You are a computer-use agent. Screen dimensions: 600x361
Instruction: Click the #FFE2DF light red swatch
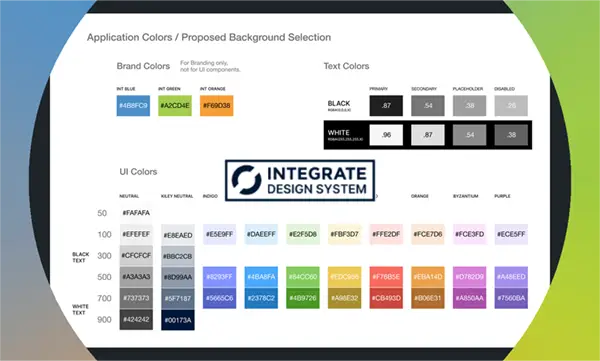pyautogui.click(x=386, y=234)
